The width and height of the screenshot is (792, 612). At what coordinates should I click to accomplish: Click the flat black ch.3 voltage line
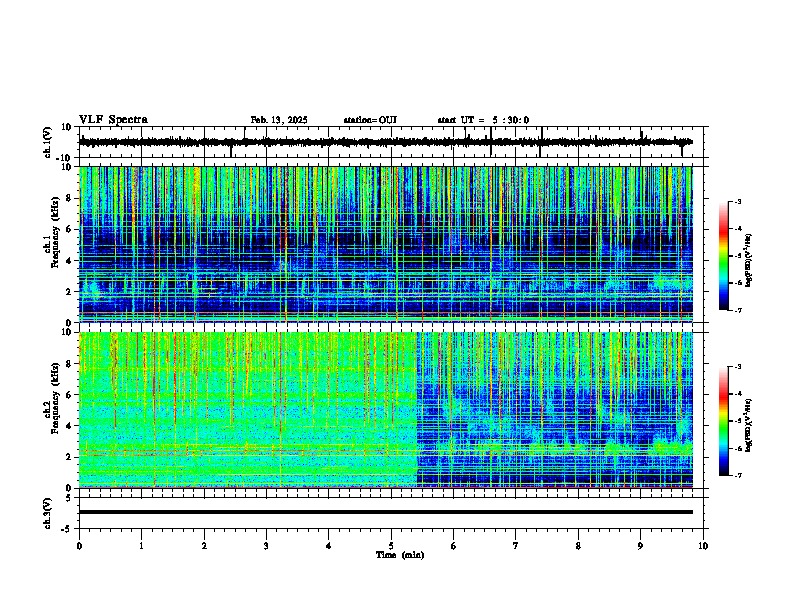click(386, 512)
